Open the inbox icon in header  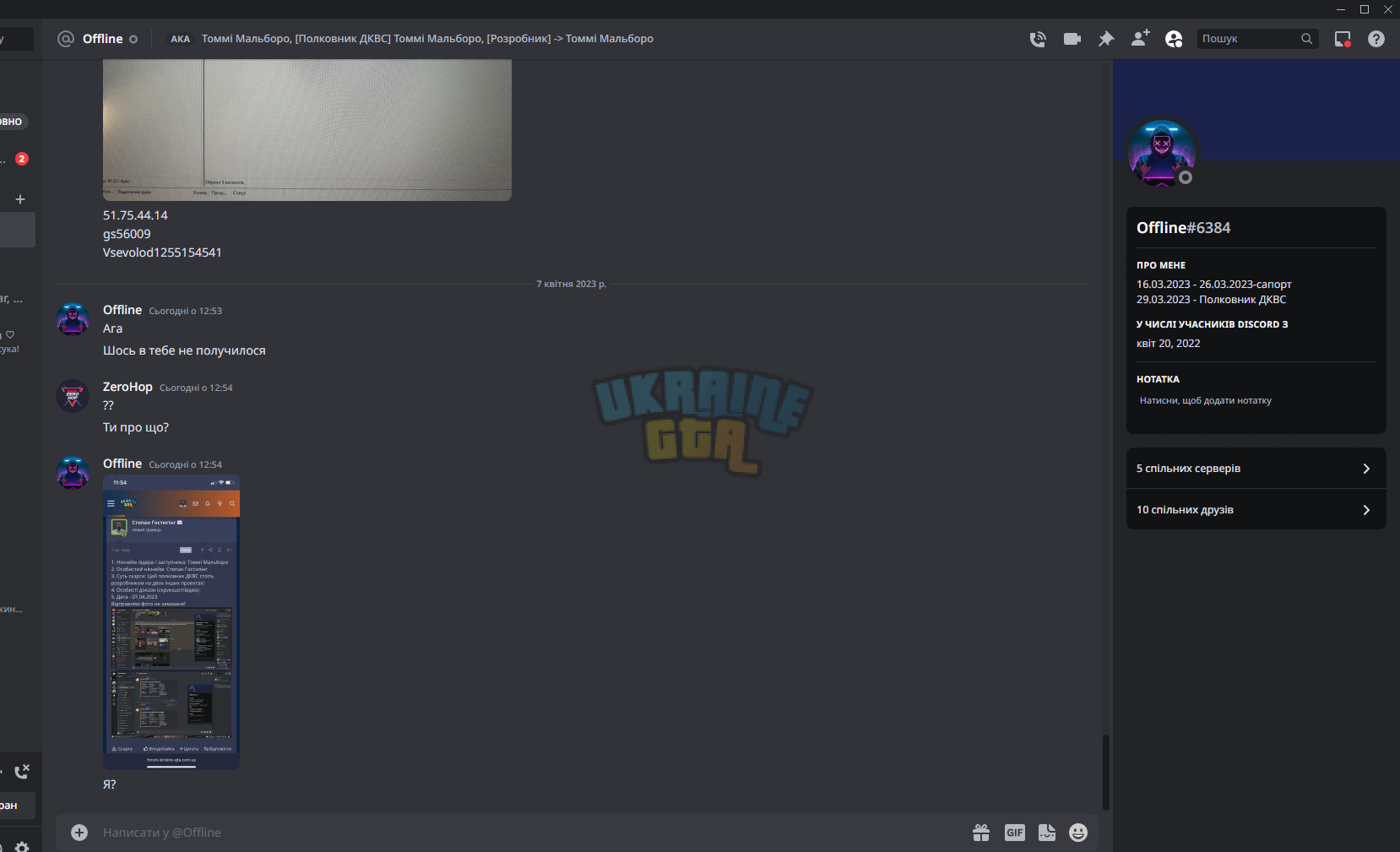tap(1343, 39)
